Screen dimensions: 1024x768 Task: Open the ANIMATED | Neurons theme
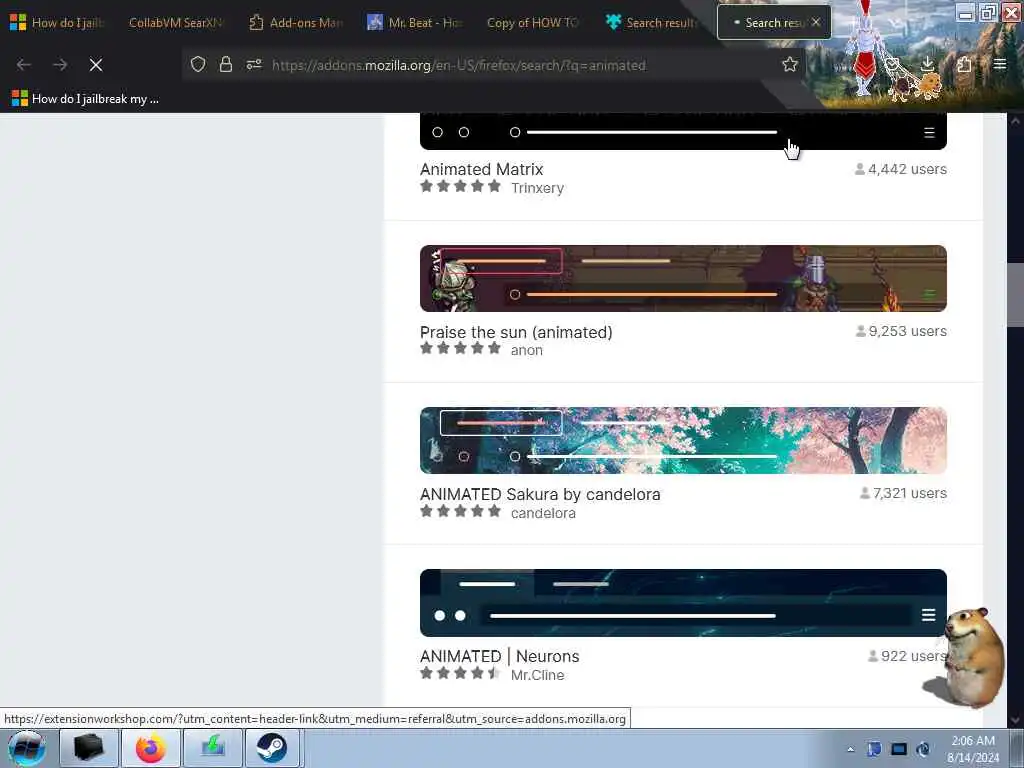(x=500, y=656)
